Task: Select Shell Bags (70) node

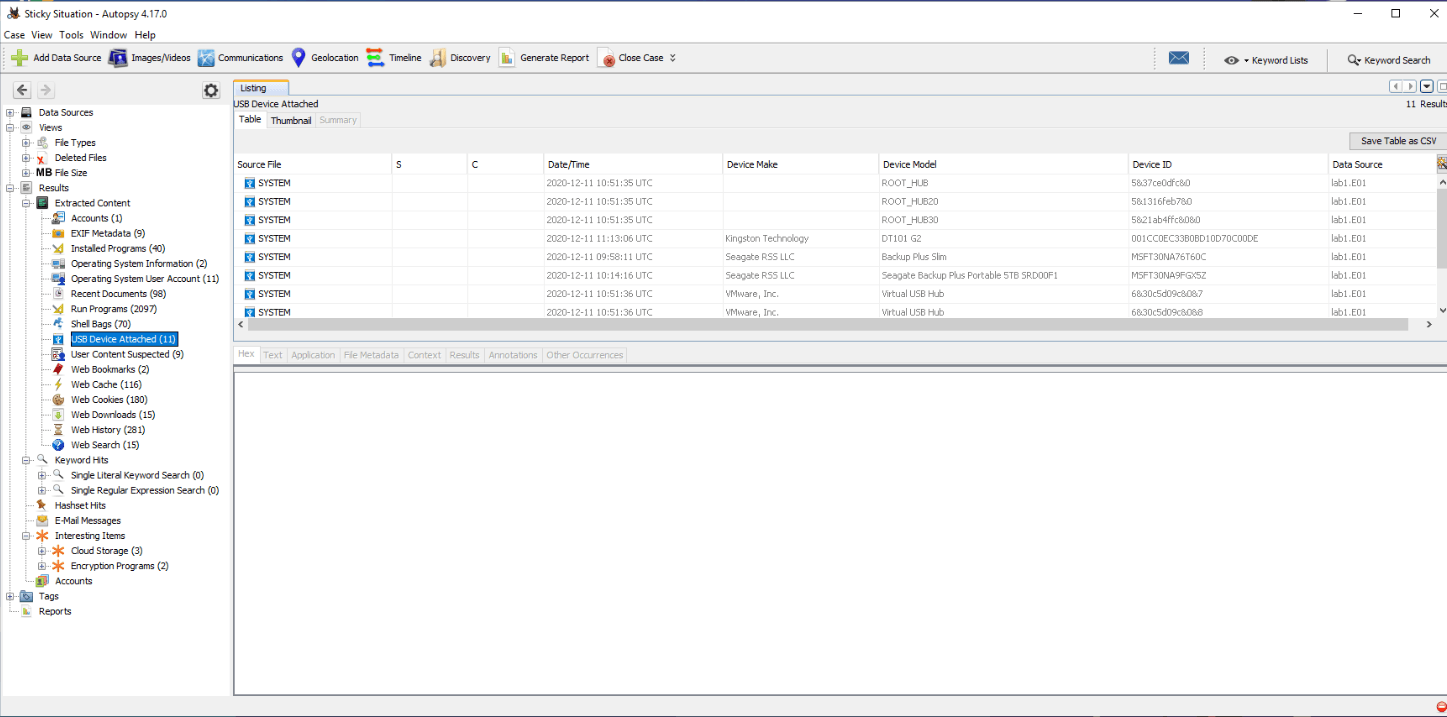Action: (100, 324)
